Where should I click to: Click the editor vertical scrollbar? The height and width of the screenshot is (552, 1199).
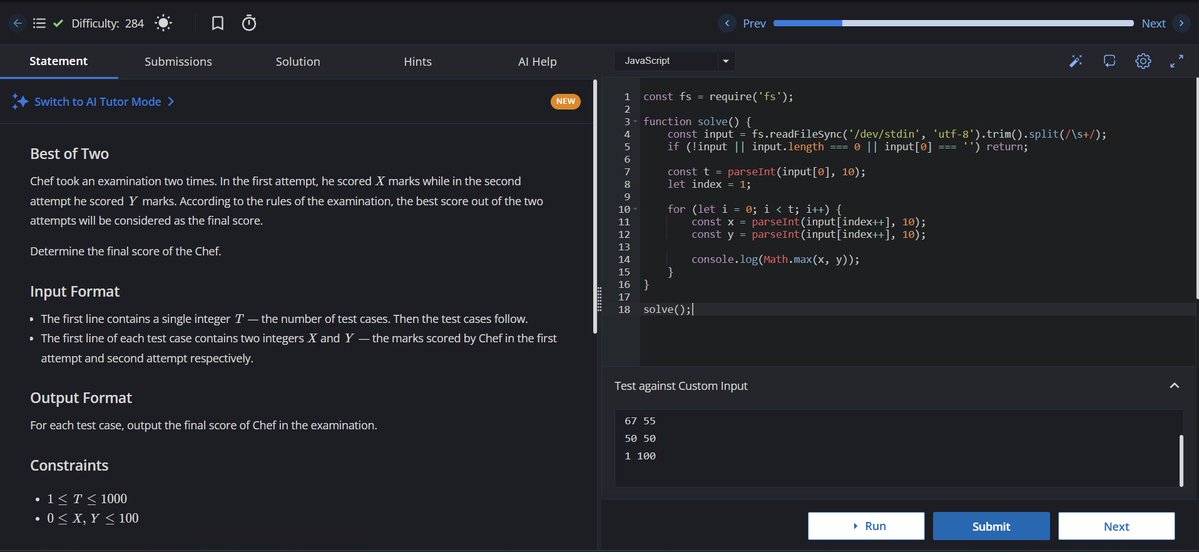tap(1196, 187)
